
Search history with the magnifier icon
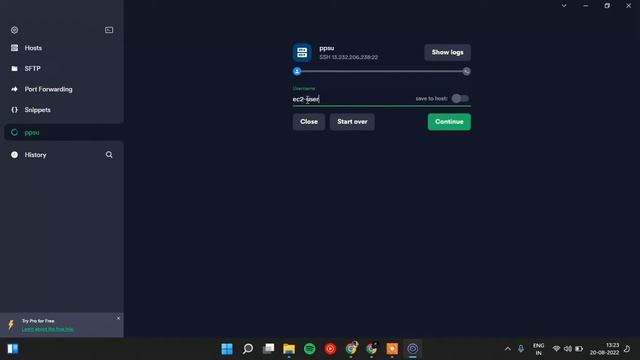(109, 155)
